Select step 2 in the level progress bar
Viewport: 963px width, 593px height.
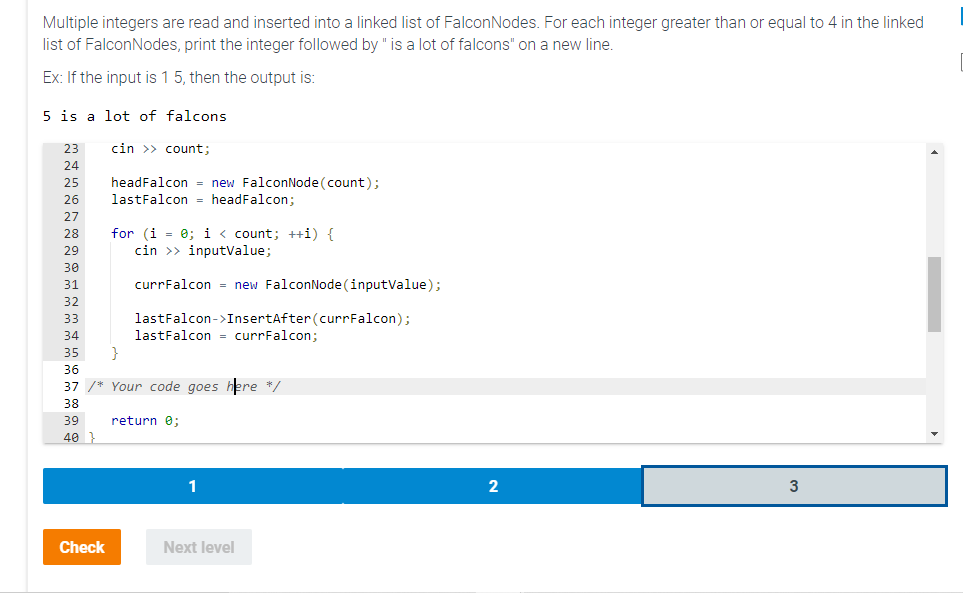pyautogui.click(x=493, y=486)
